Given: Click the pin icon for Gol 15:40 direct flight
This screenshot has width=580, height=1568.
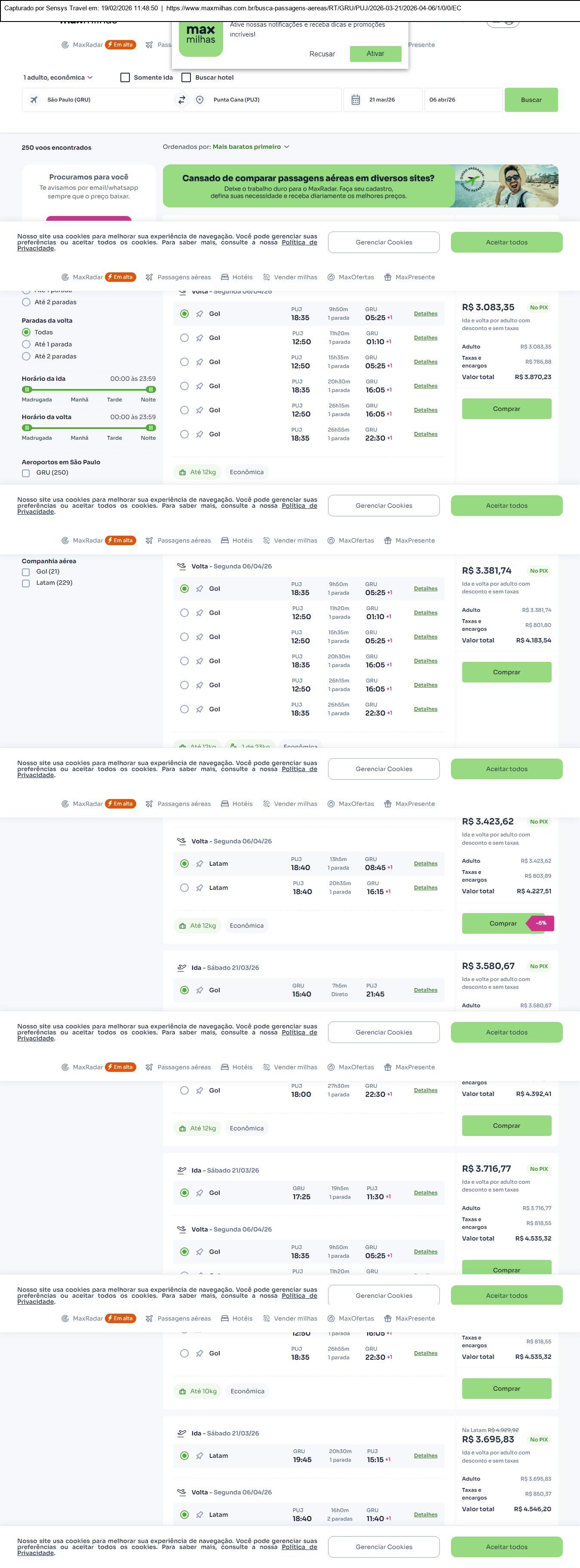Looking at the screenshot, I should 199,991.
